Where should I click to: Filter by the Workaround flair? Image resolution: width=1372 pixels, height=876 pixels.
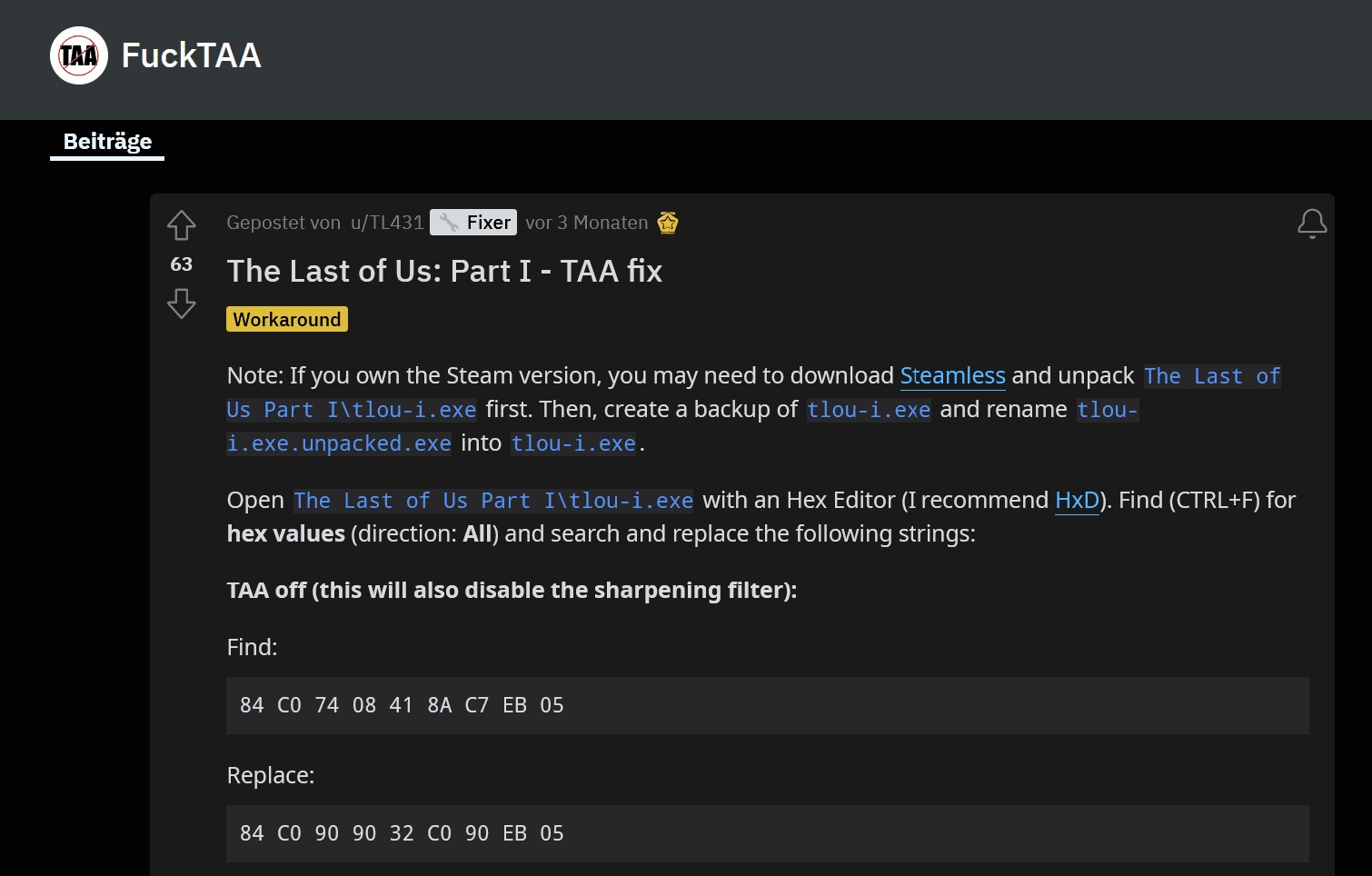point(287,319)
